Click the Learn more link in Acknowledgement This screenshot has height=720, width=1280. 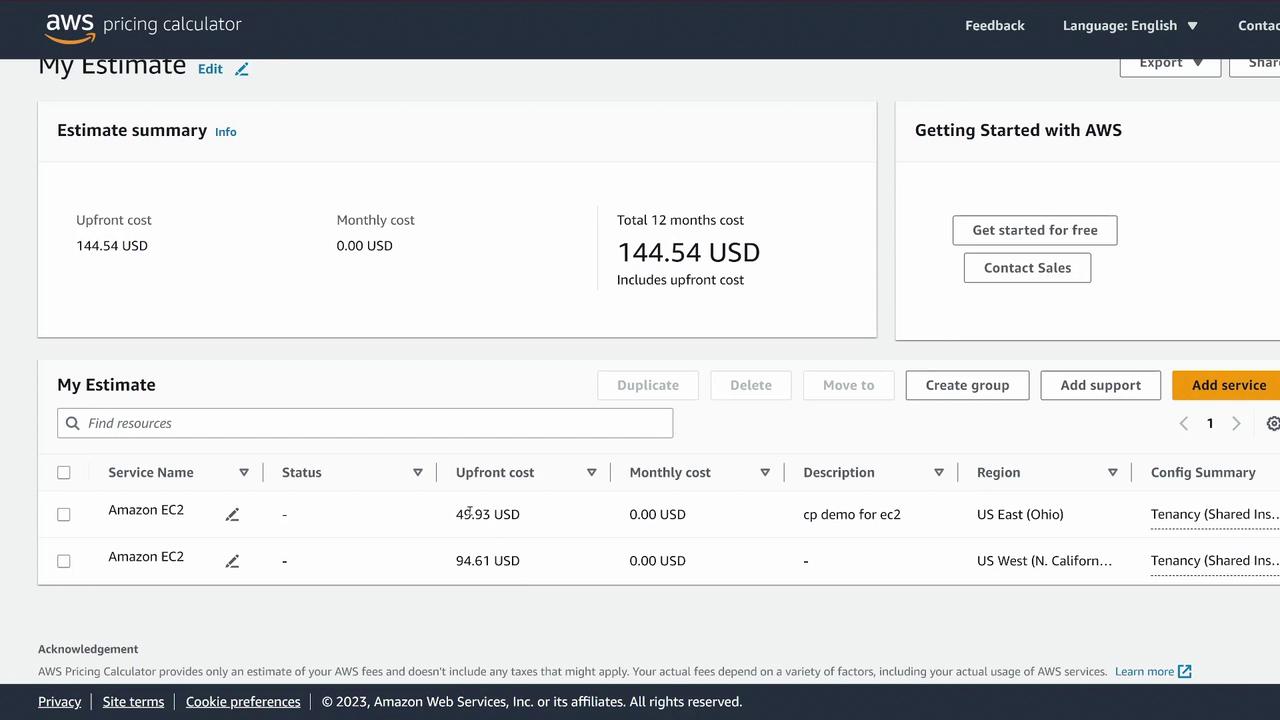coord(1145,672)
